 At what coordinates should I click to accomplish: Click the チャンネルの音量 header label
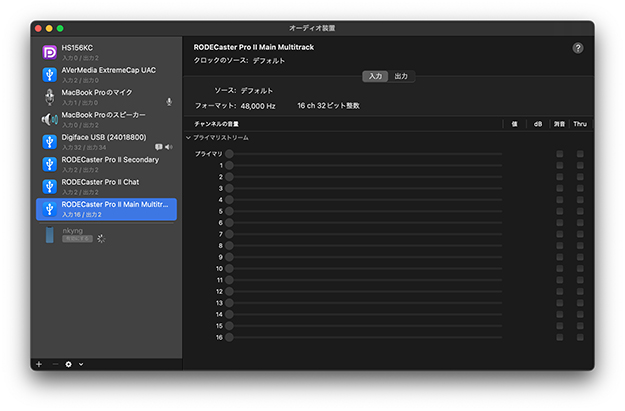pos(216,124)
